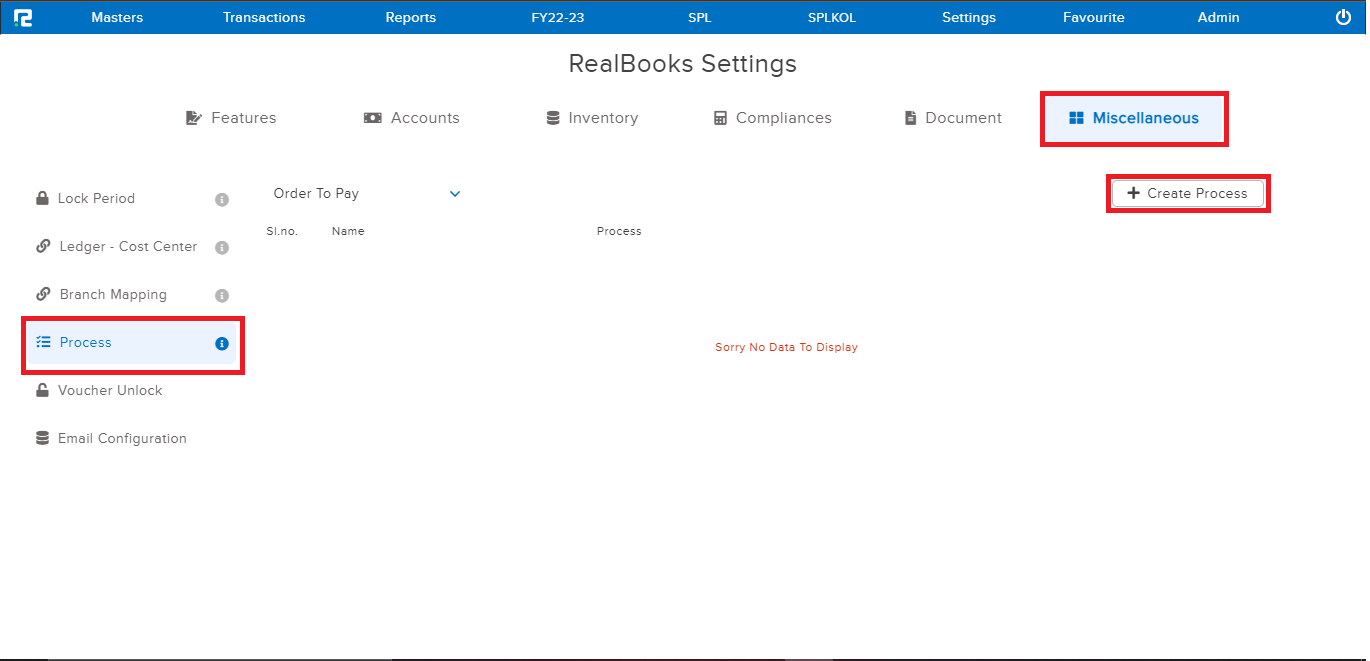This screenshot has width=1370, height=661.
Task: Open Email Configuration from the sidebar
Action: pyautogui.click(x=121, y=439)
